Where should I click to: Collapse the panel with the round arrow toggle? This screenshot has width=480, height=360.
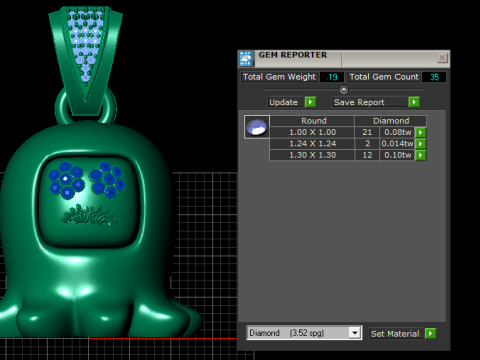(x=344, y=90)
